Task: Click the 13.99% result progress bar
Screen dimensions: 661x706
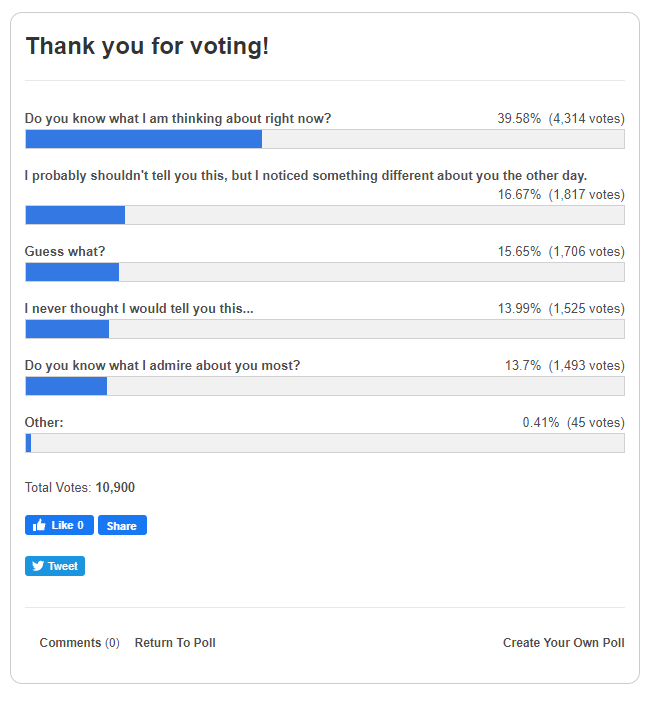Action: pos(325,329)
